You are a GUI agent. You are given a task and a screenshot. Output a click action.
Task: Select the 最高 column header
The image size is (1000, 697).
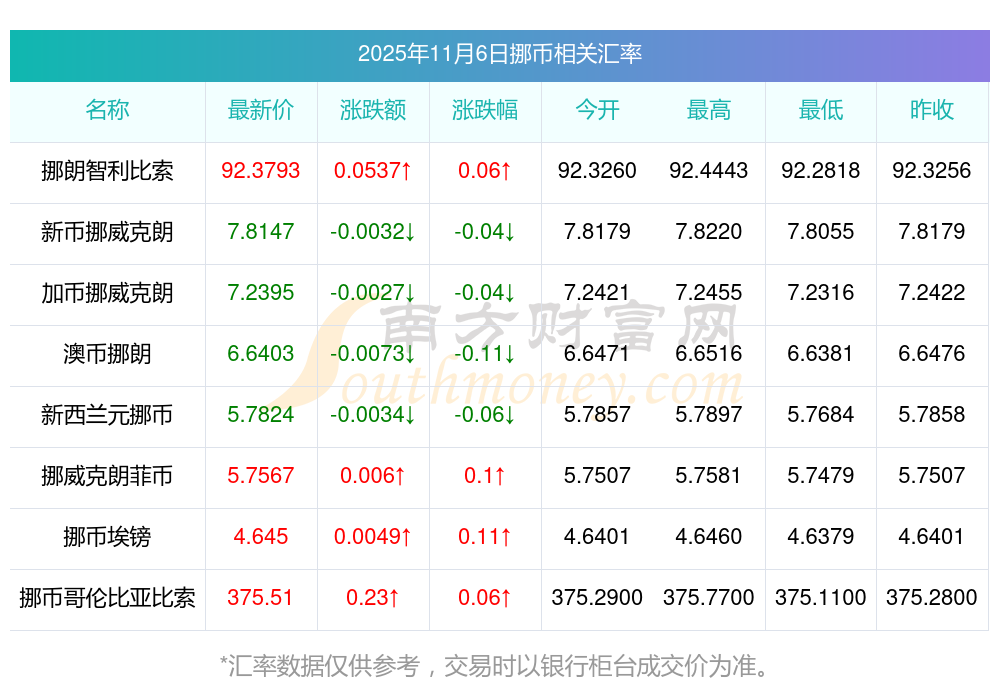[x=709, y=110]
